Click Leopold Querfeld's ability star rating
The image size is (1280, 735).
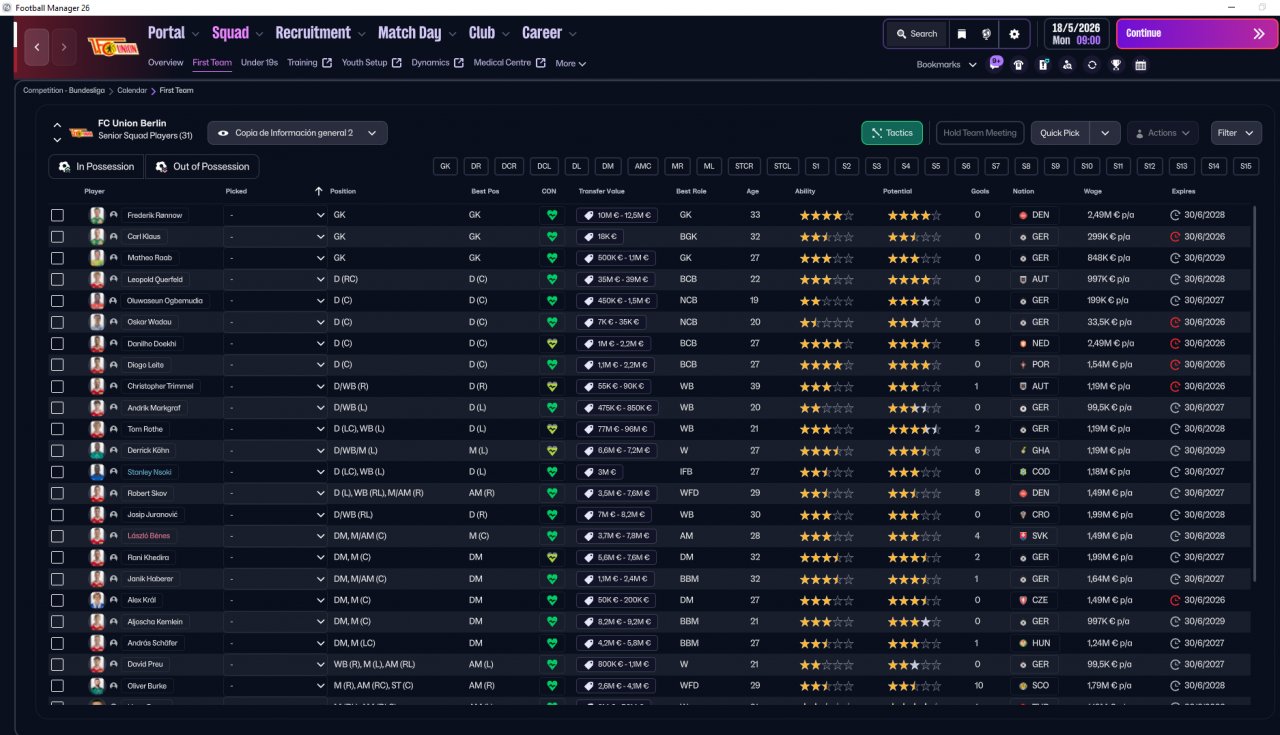826,279
